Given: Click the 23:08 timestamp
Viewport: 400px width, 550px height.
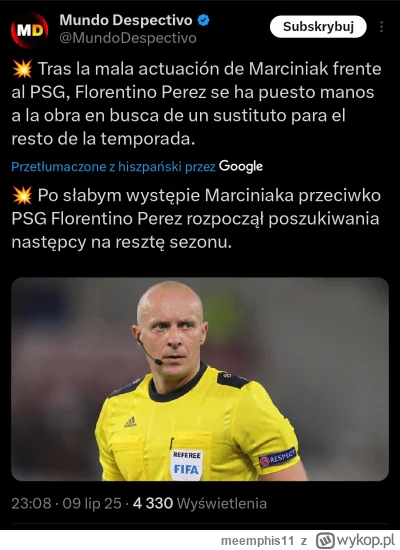Looking at the screenshot, I should pos(31,503).
